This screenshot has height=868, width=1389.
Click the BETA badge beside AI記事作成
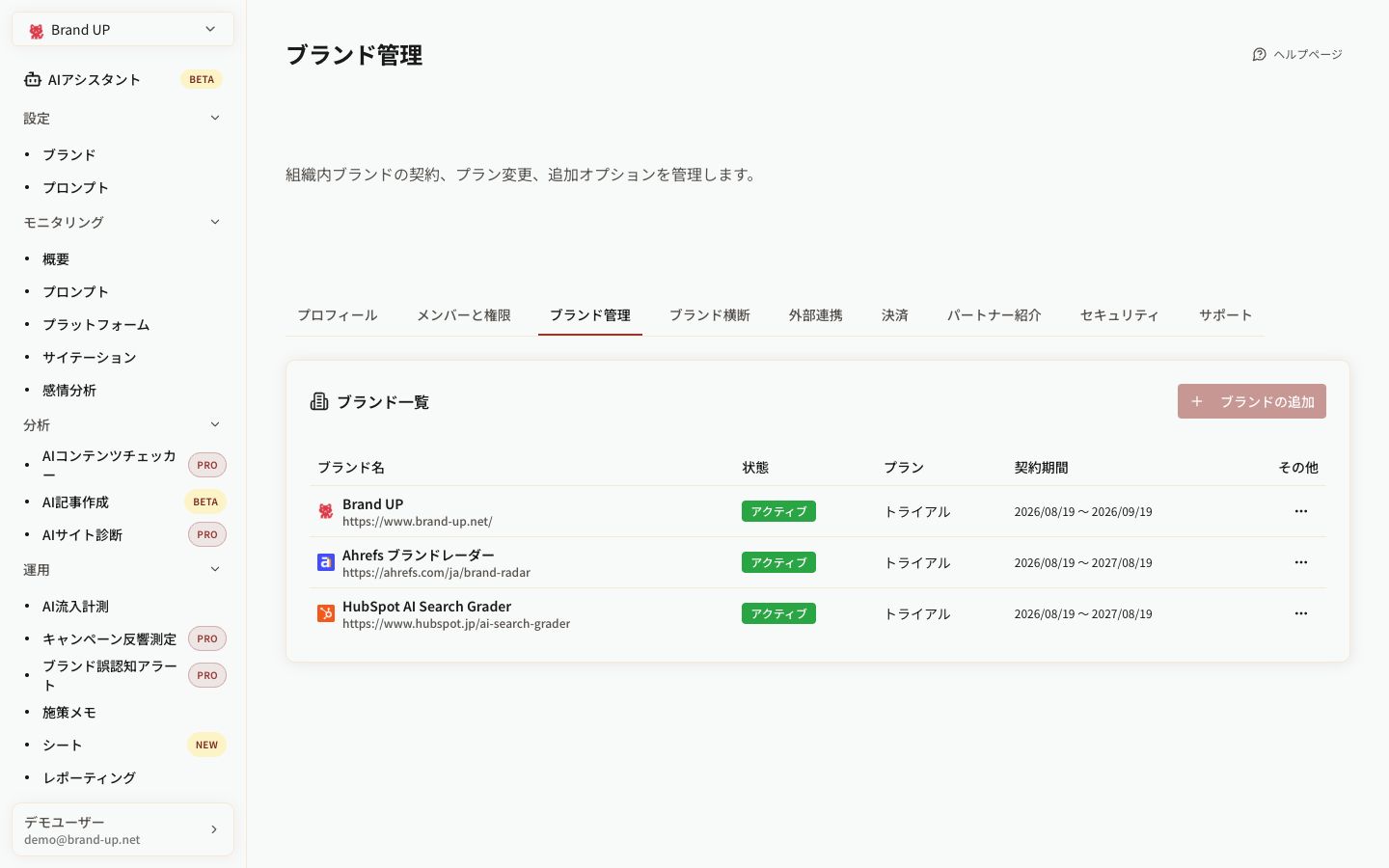tap(205, 502)
